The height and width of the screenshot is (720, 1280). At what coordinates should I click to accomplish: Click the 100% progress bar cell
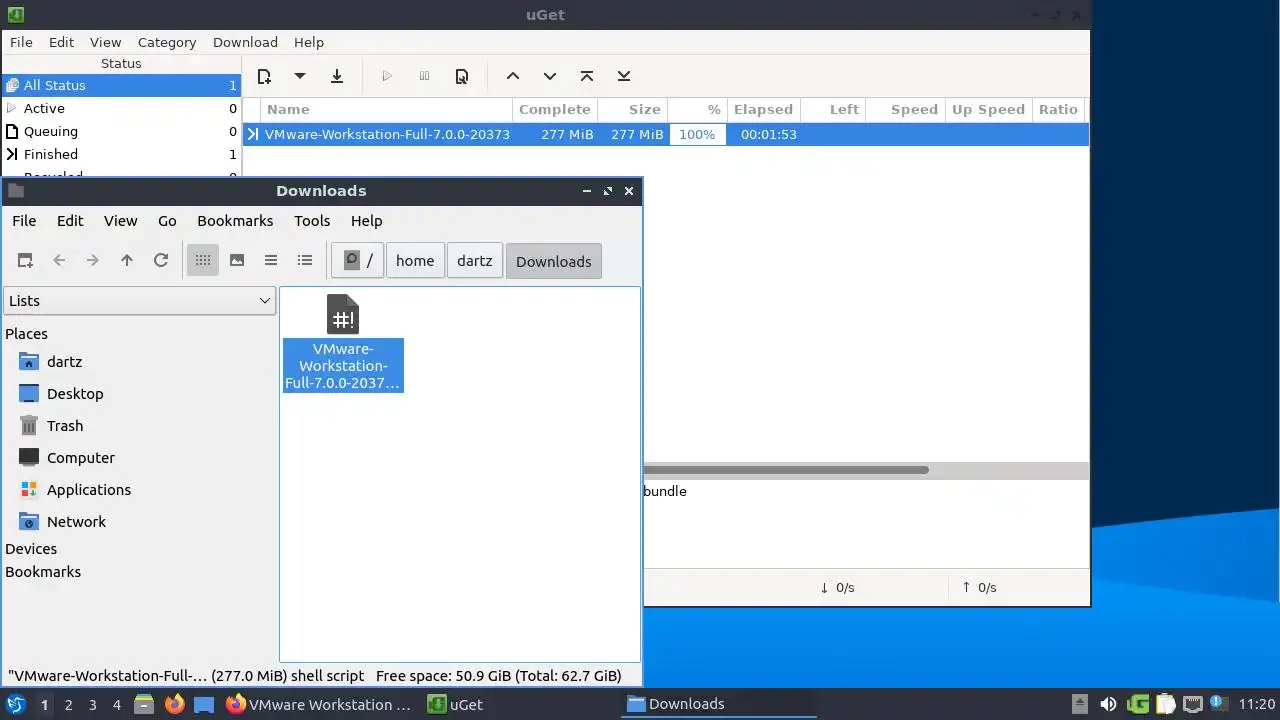697,134
